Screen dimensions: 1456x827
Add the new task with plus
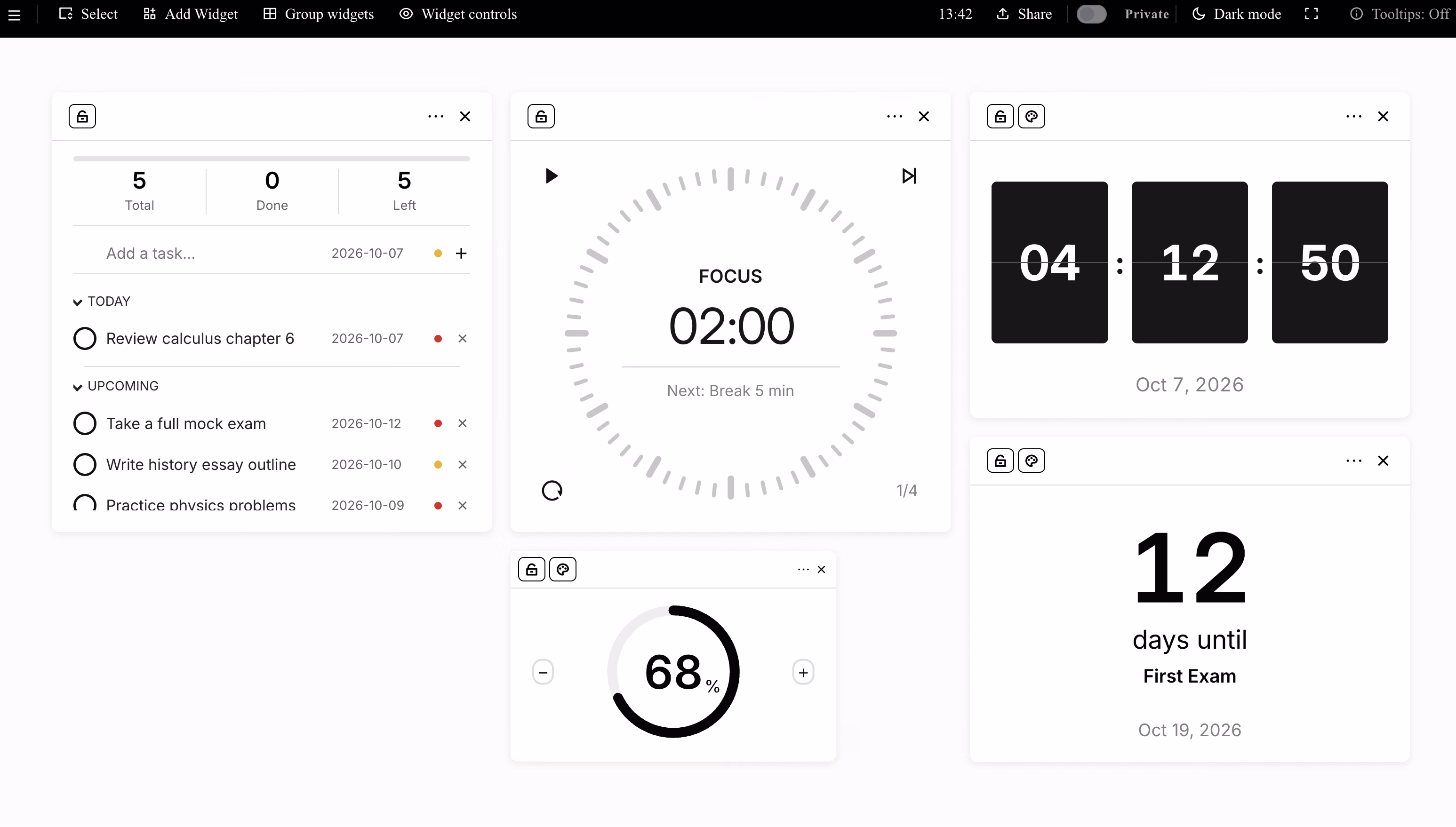click(x=461, y=254)
